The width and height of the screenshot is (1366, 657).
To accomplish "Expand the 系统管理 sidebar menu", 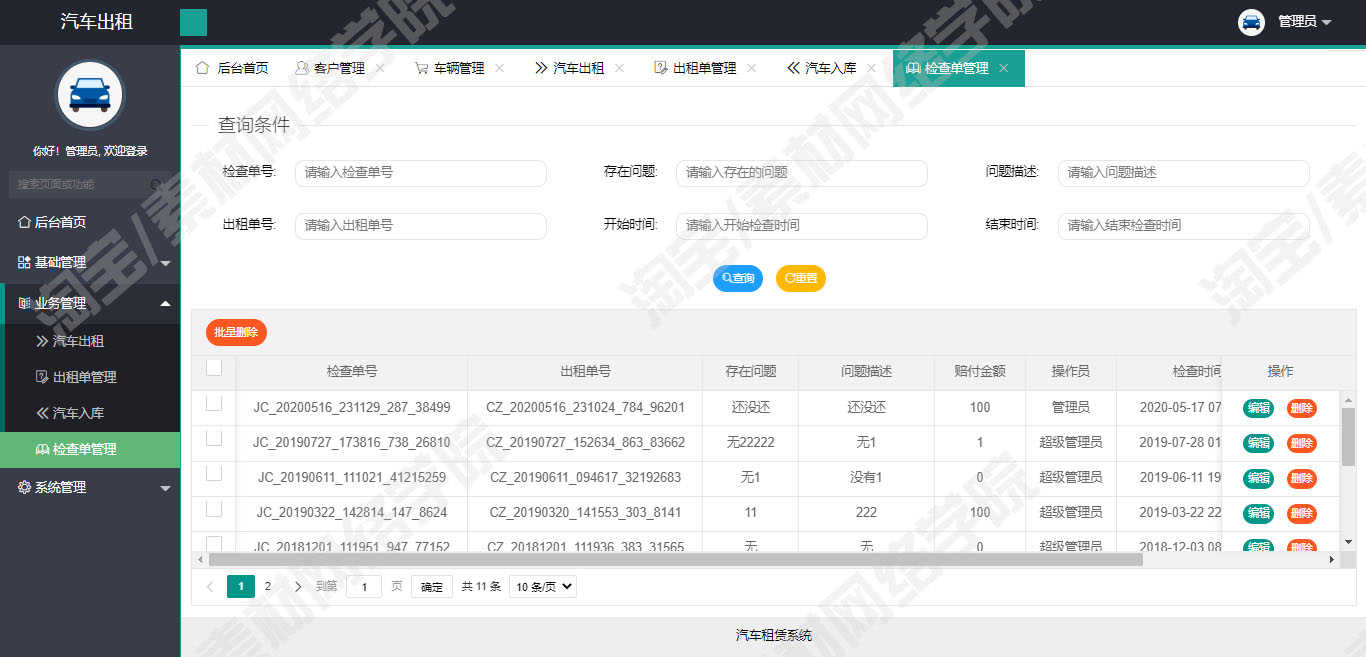I will (90, 487).
